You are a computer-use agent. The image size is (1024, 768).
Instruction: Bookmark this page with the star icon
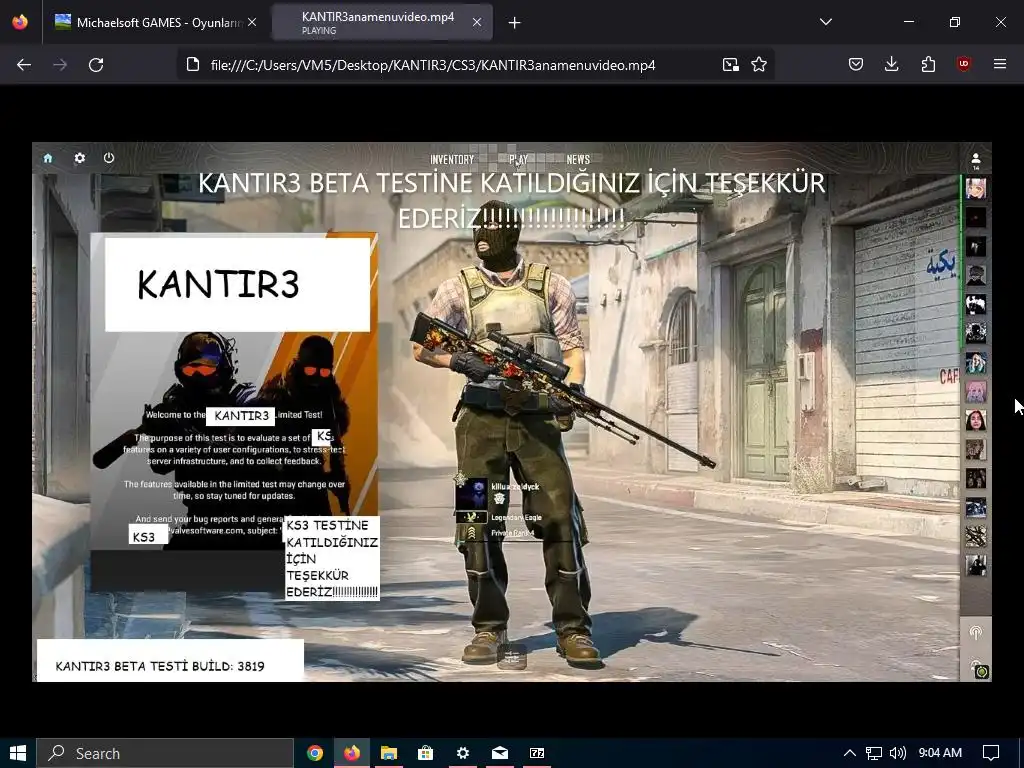pos(759,65)
